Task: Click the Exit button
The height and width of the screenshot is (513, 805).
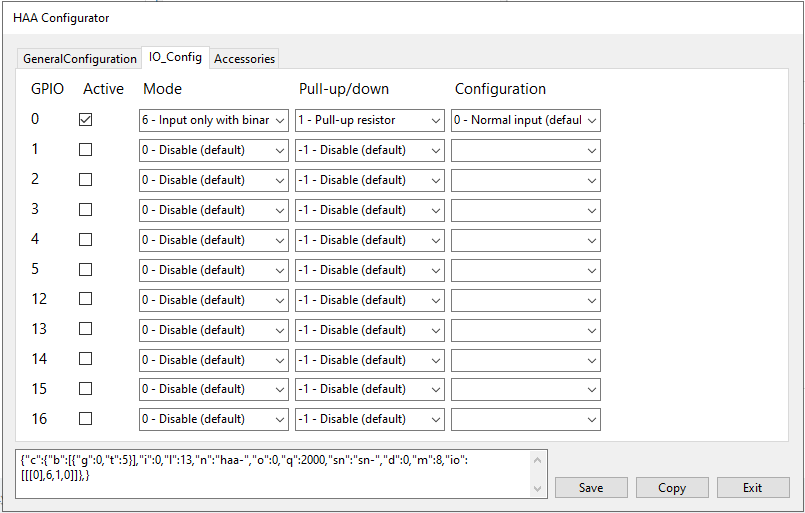Action: pyautogui.click(x=752, y=488)
